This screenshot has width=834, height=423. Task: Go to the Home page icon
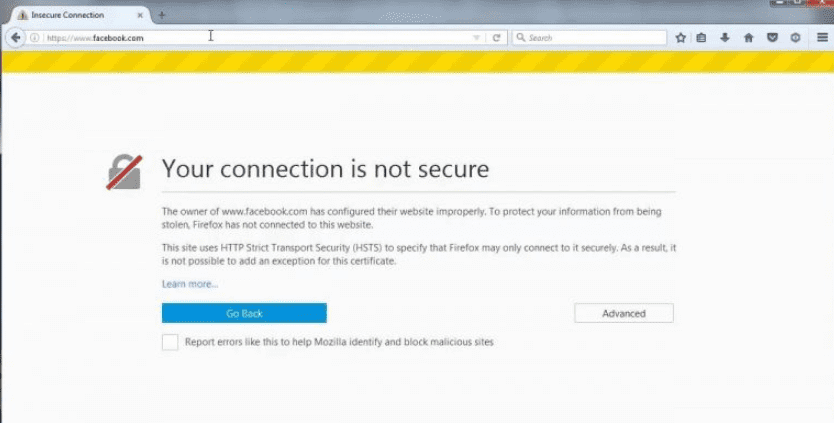click(749, 38)
